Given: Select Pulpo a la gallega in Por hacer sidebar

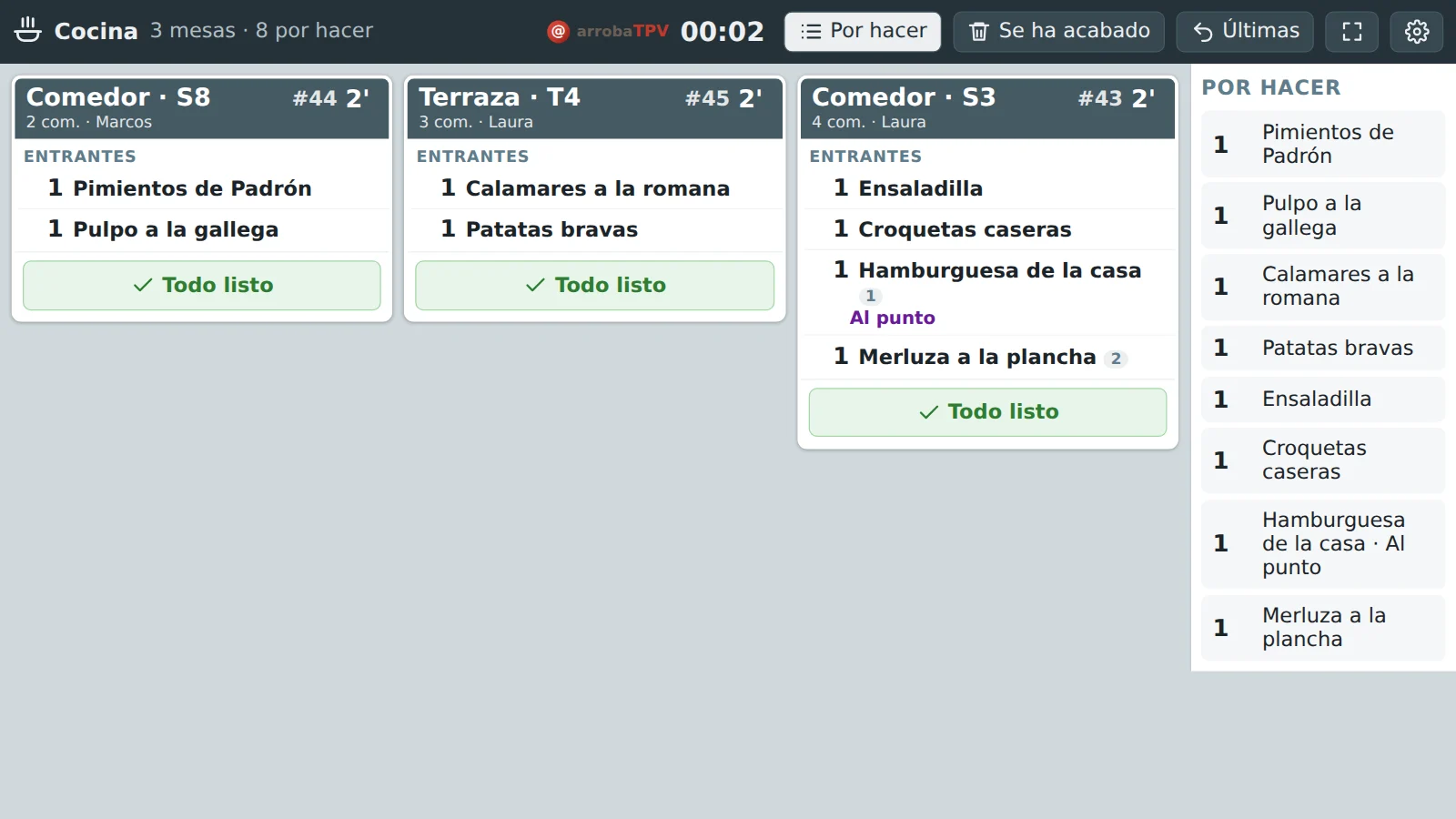Looking at the screenshot, I should 1323,216.
